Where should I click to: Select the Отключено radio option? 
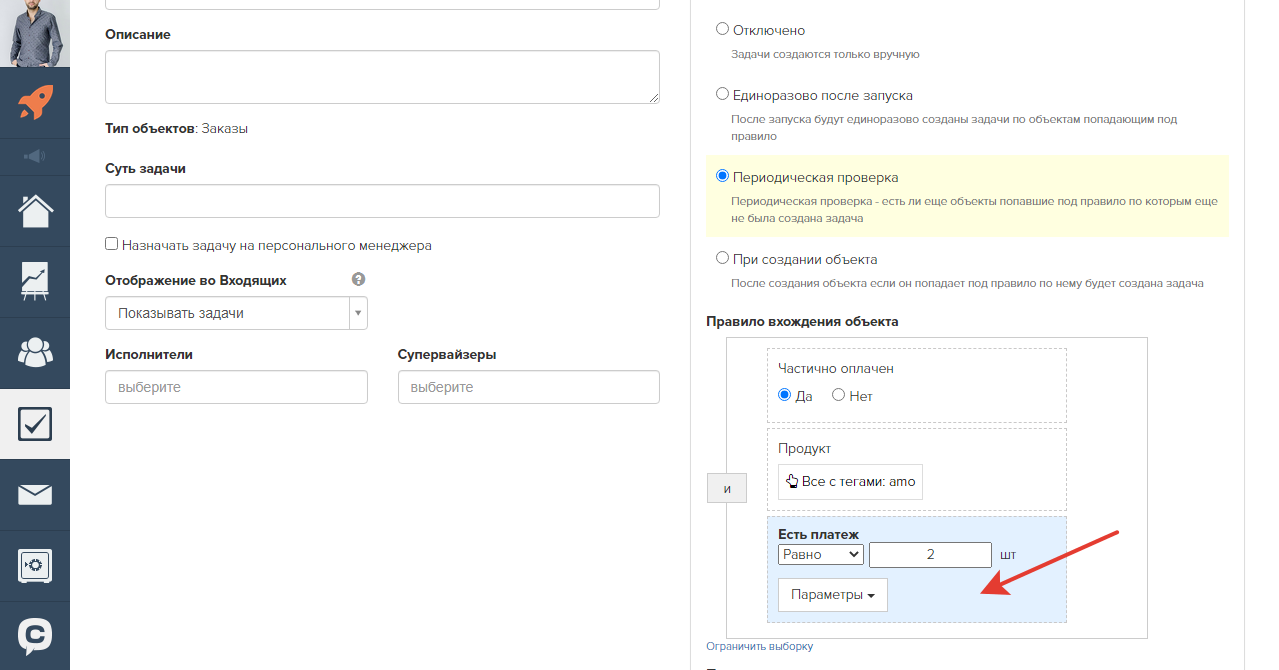click(x=722, y=30)
